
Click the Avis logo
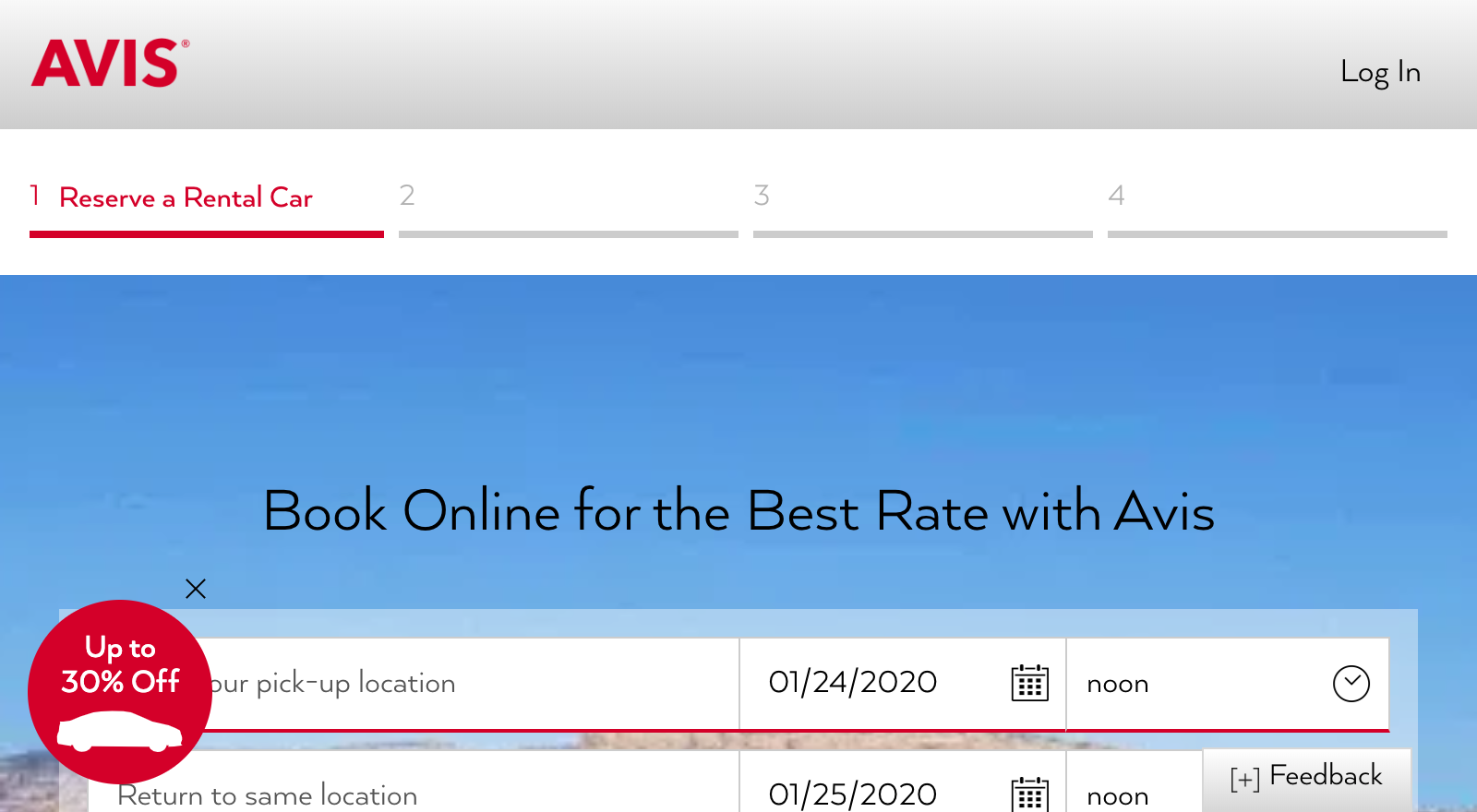pyautogui.click(x=111, y=63)
